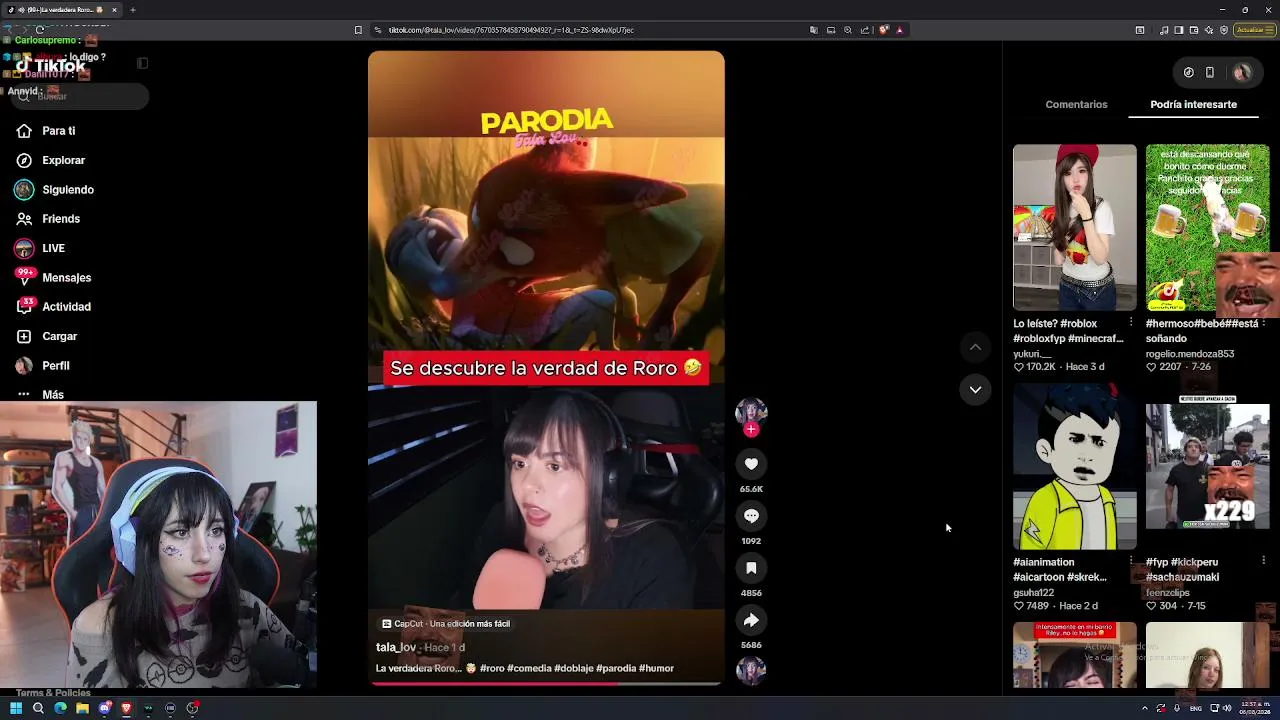Go to next video with down arrow
The height and width of the screenshot is (720, 1280).
975,389
